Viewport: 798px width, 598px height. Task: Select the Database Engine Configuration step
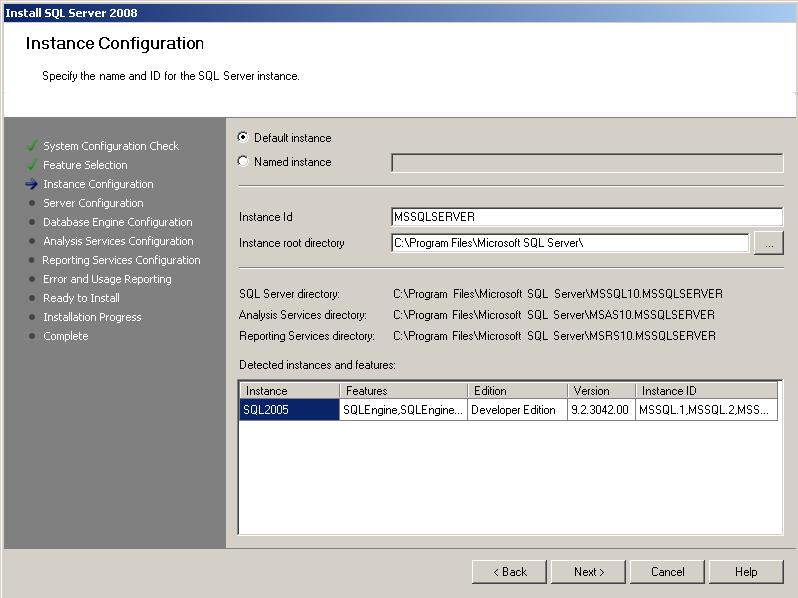118,222
